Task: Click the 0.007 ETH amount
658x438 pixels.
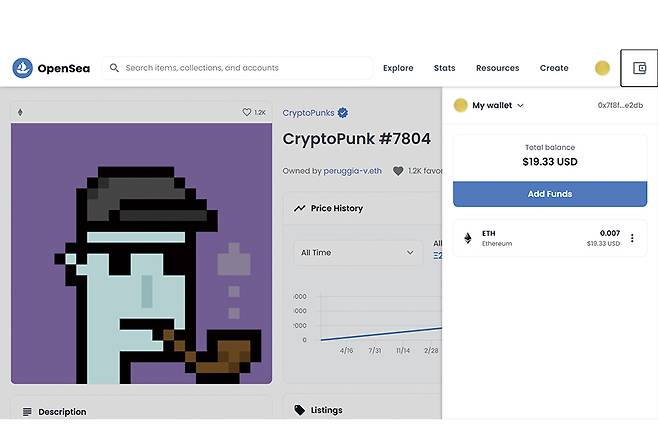Action: pyautogui.click(x=610, y=233)
